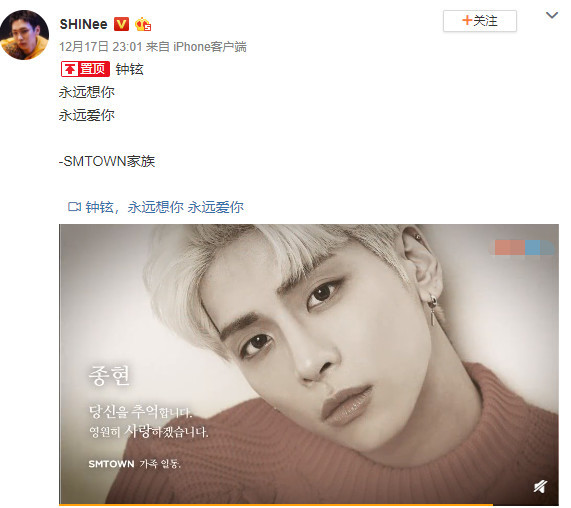Unmute video via crossed speaker icon
571x508 pixels.
click(x=540, y=486)
